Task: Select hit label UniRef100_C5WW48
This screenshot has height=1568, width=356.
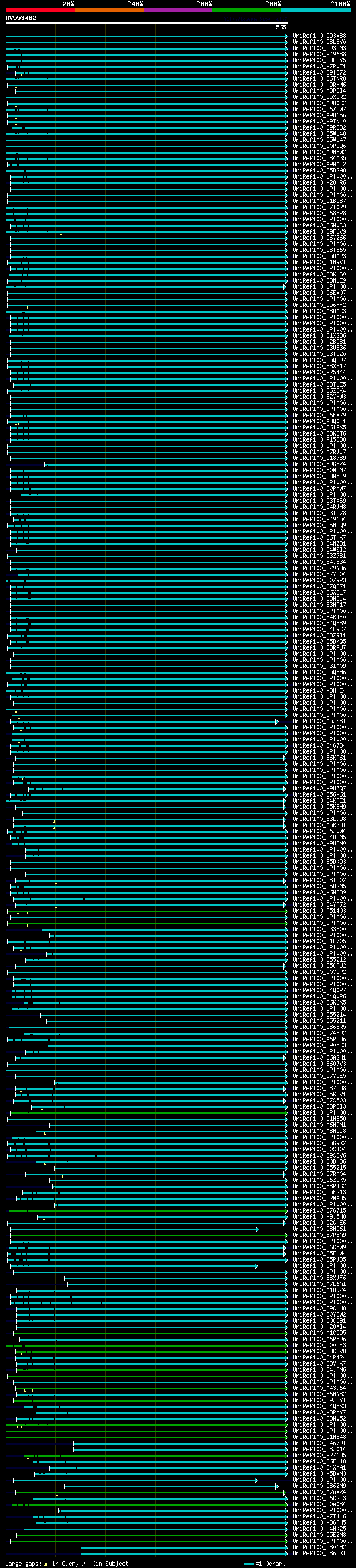Action: coord(319,134)
